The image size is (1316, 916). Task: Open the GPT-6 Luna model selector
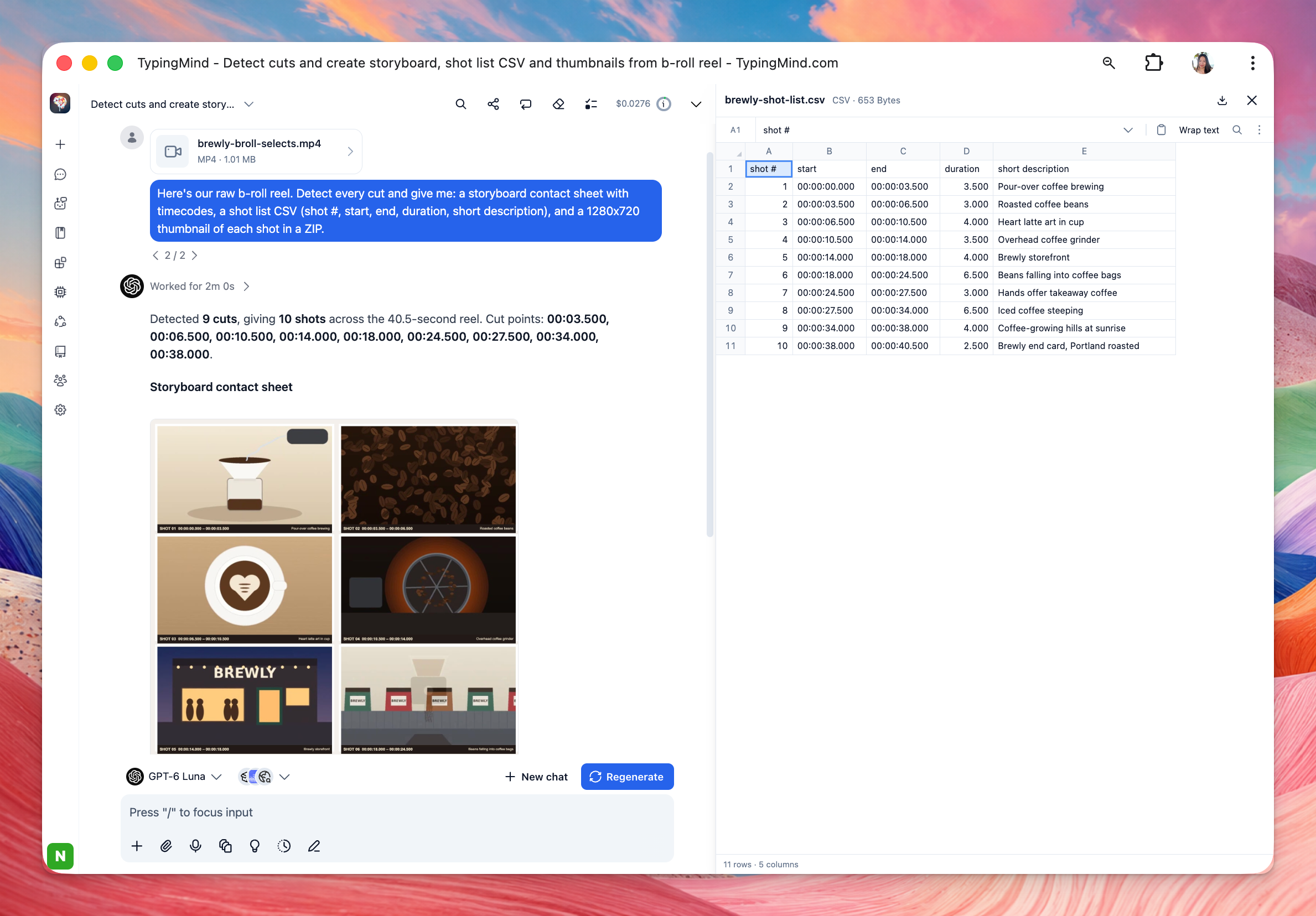click(x=174, y=776)
